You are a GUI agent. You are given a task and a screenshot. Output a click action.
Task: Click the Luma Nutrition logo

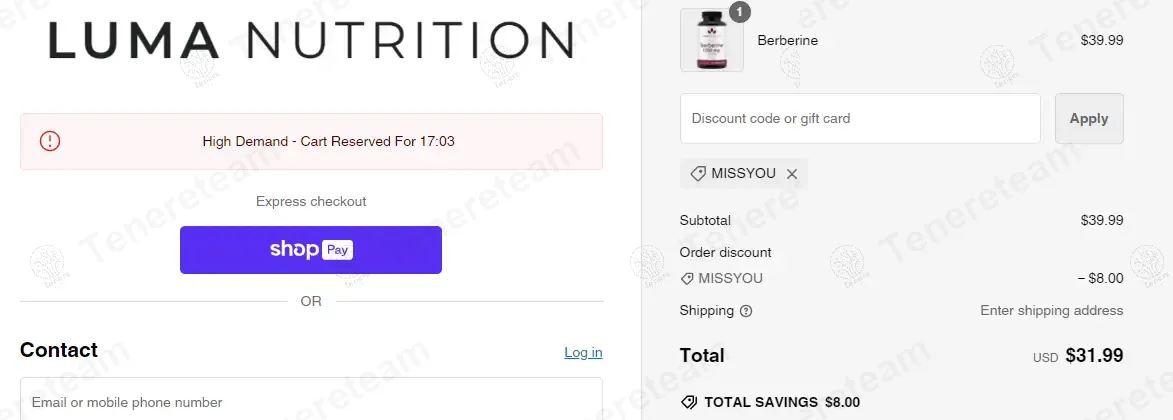tap(311, 41)
